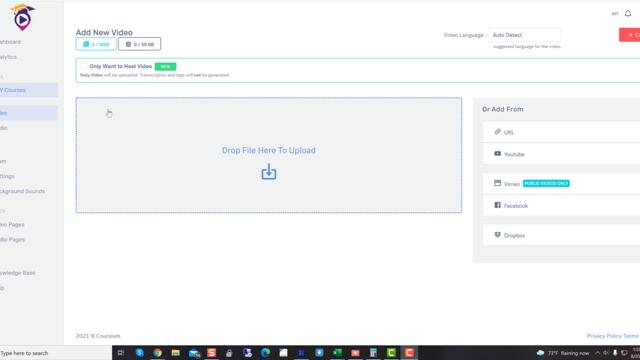Click the red Cancel button

click(630, 35)
